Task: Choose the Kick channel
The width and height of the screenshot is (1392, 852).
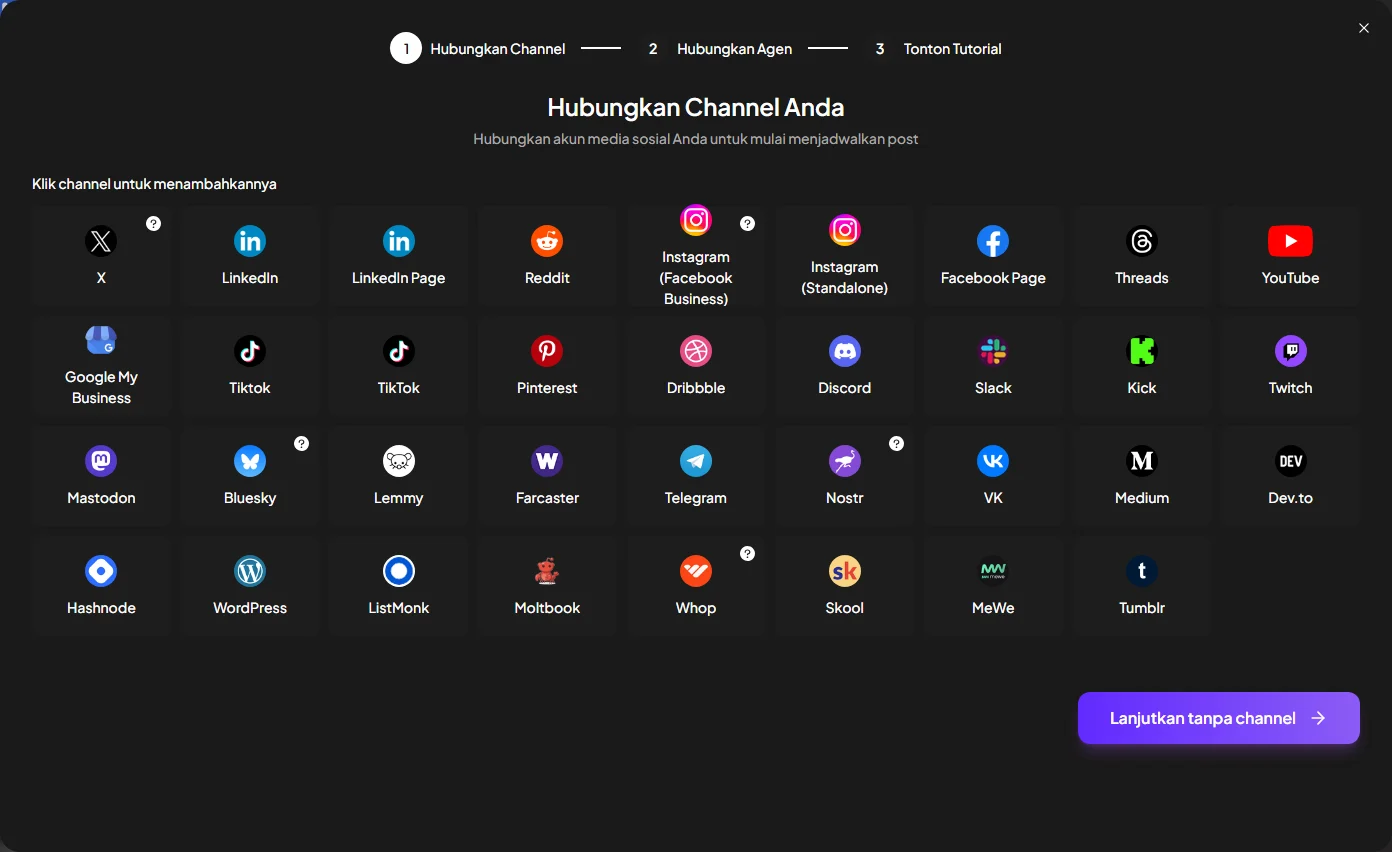Action: point(1142,366)
